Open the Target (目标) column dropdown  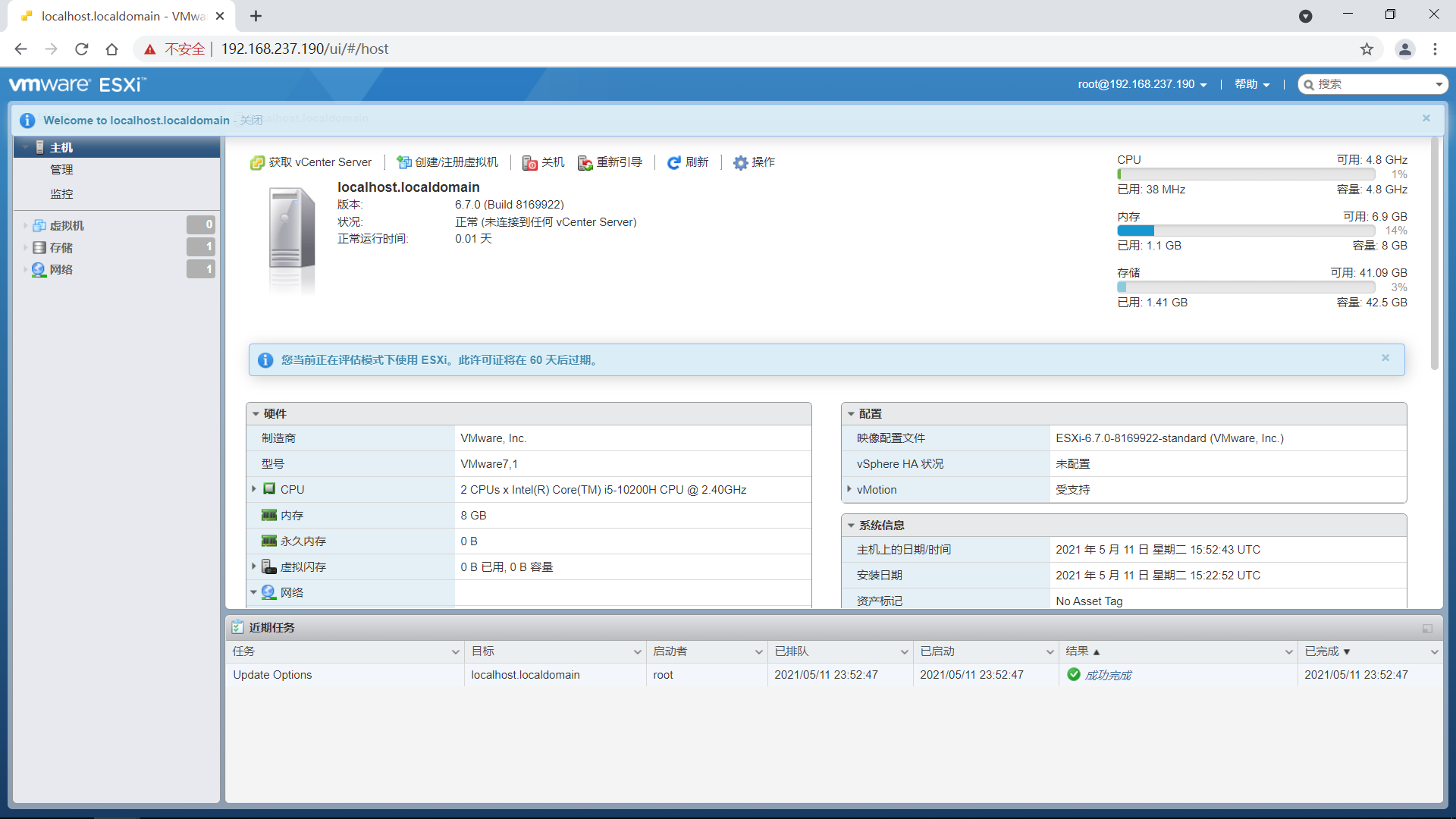(x=637, y=652)
